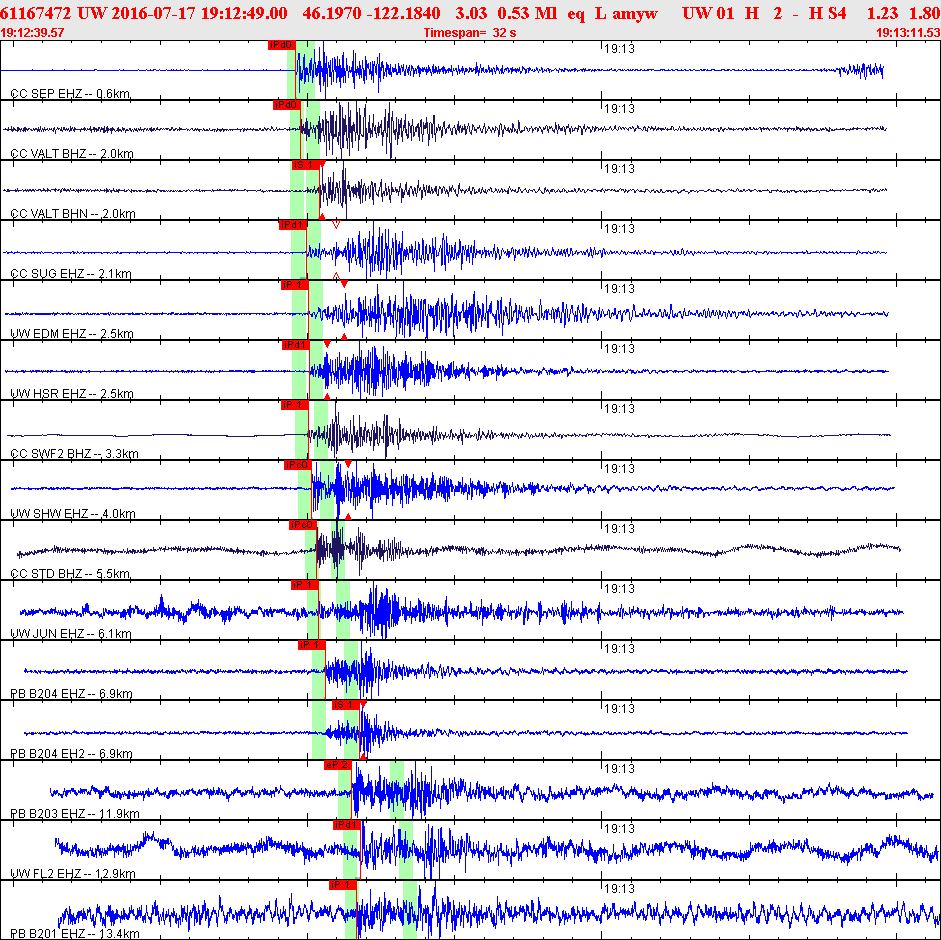Click the event ID 61167472 in the header

tap(36, 13)
